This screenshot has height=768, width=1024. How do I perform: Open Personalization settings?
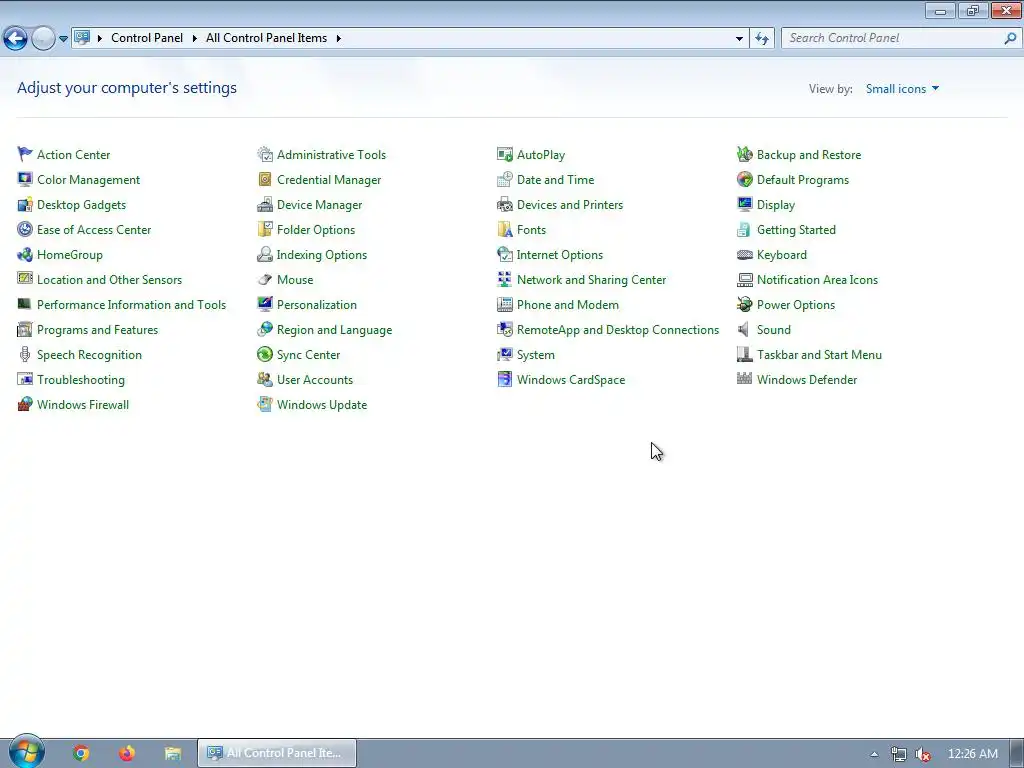pos(317,304)
